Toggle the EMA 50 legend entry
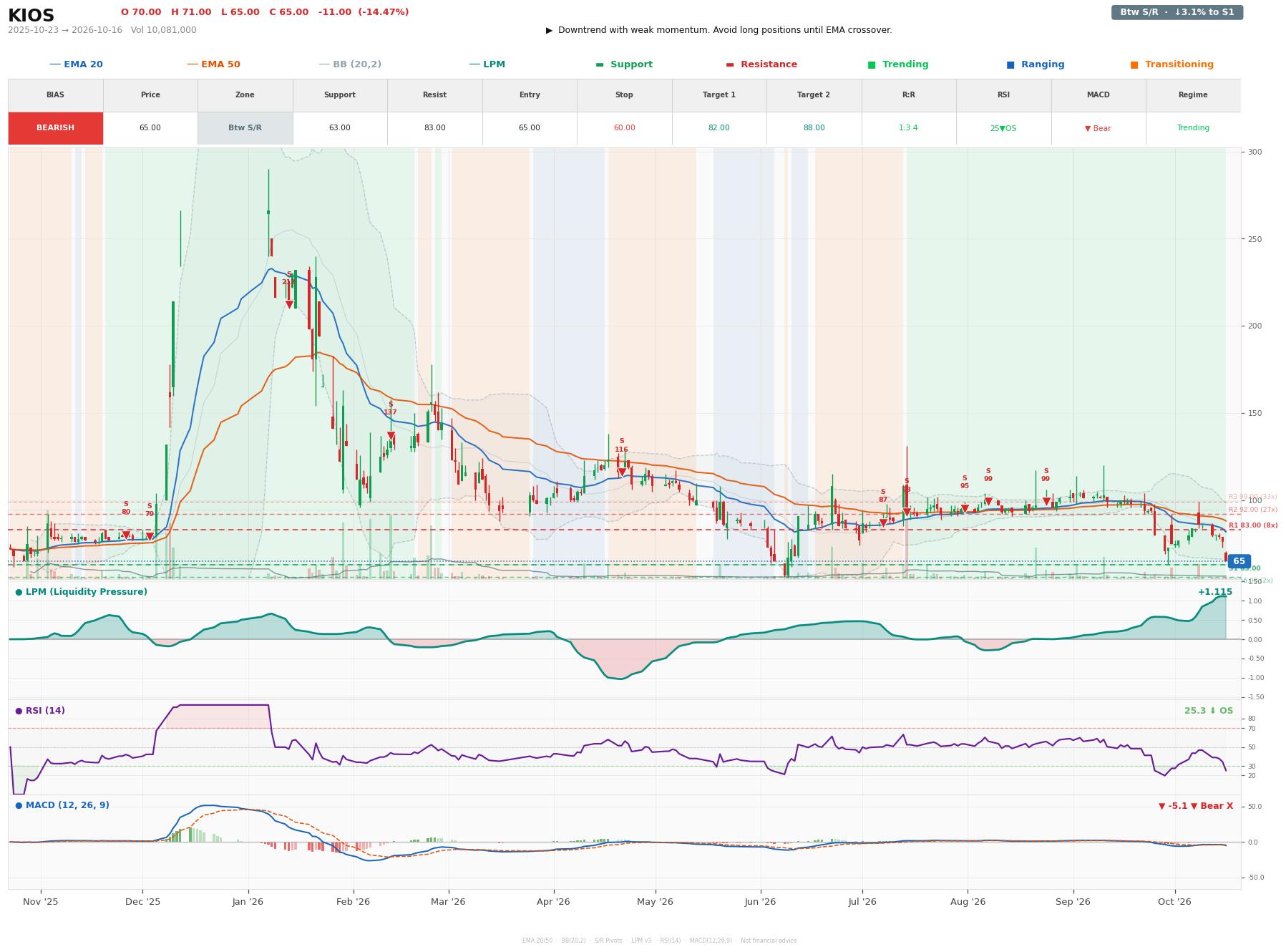 tap(214, 64)
